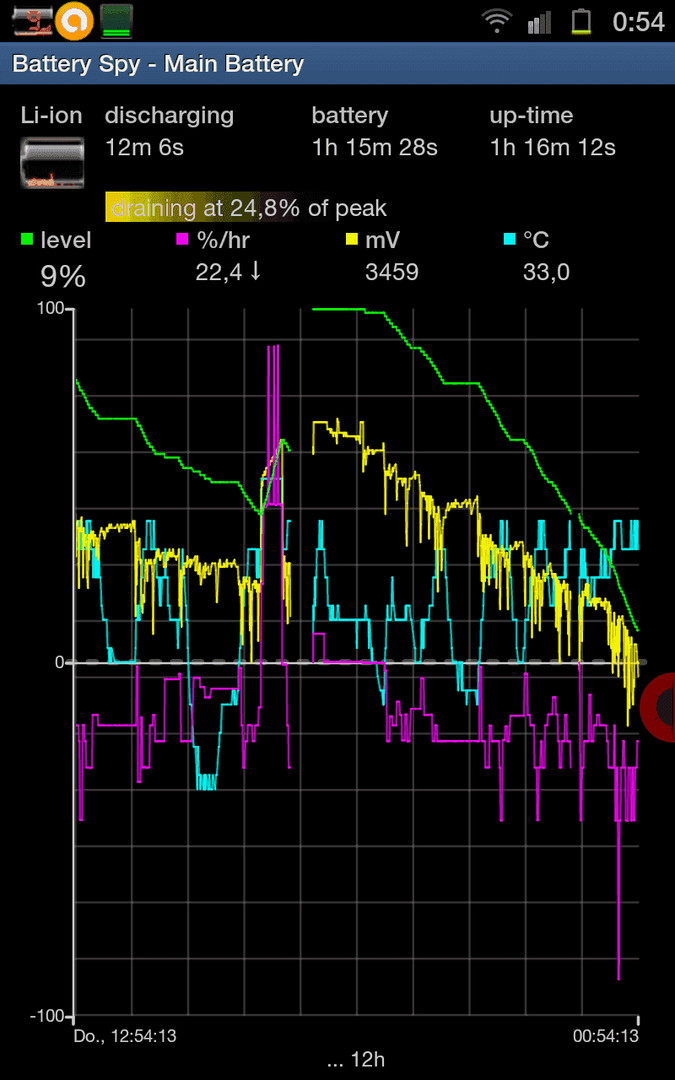Tap the discharging label
The width and height of the screenshot is (675, 1080).
tap(169, 116)
